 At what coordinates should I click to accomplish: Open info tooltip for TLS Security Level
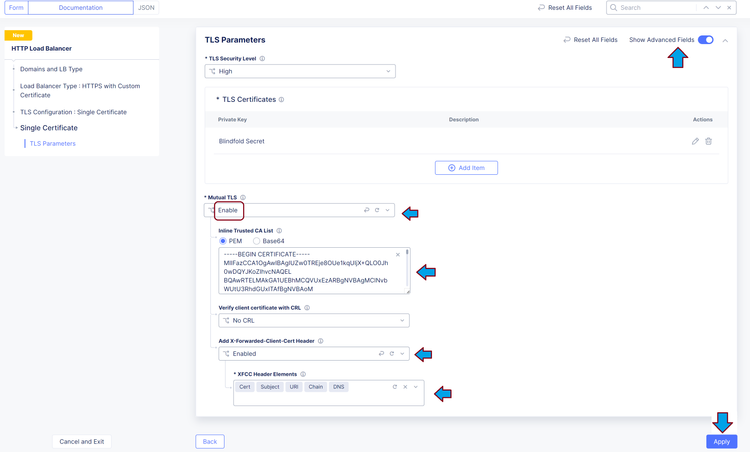pyautogui.click(x=262, y=59)
